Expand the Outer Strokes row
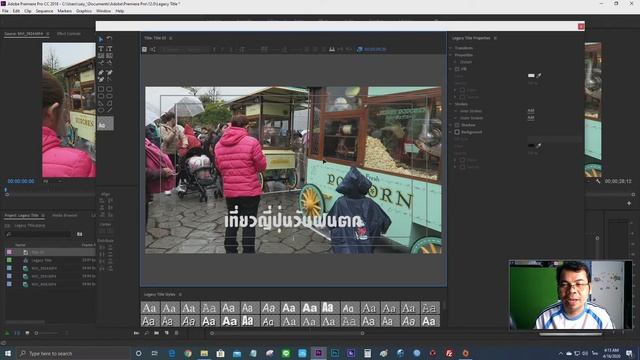Viewport: 640px width, 360px height. click(456, 118)
